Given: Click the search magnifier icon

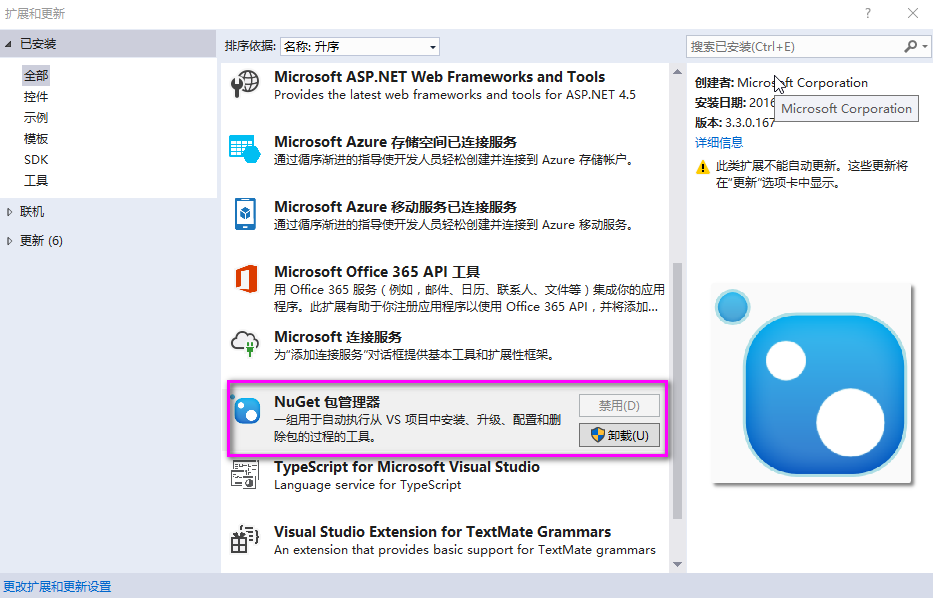Looking at the screenshot, I should tap(910, 46).
